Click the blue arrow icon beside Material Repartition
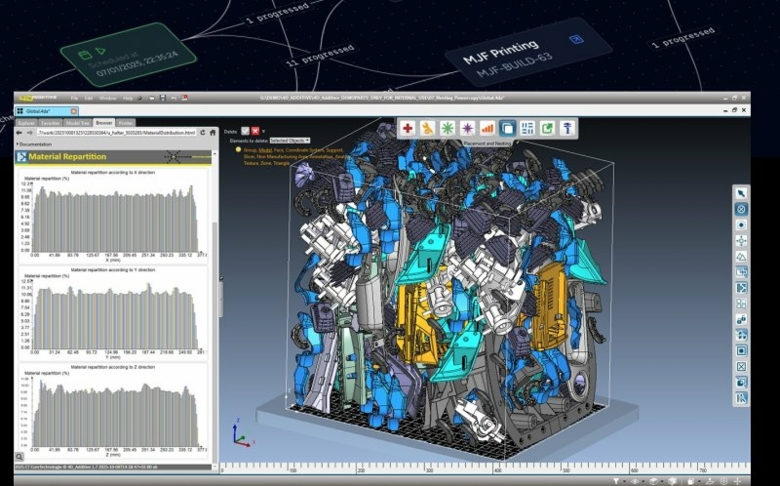This screenshot has height=486, width=780. 21,157
